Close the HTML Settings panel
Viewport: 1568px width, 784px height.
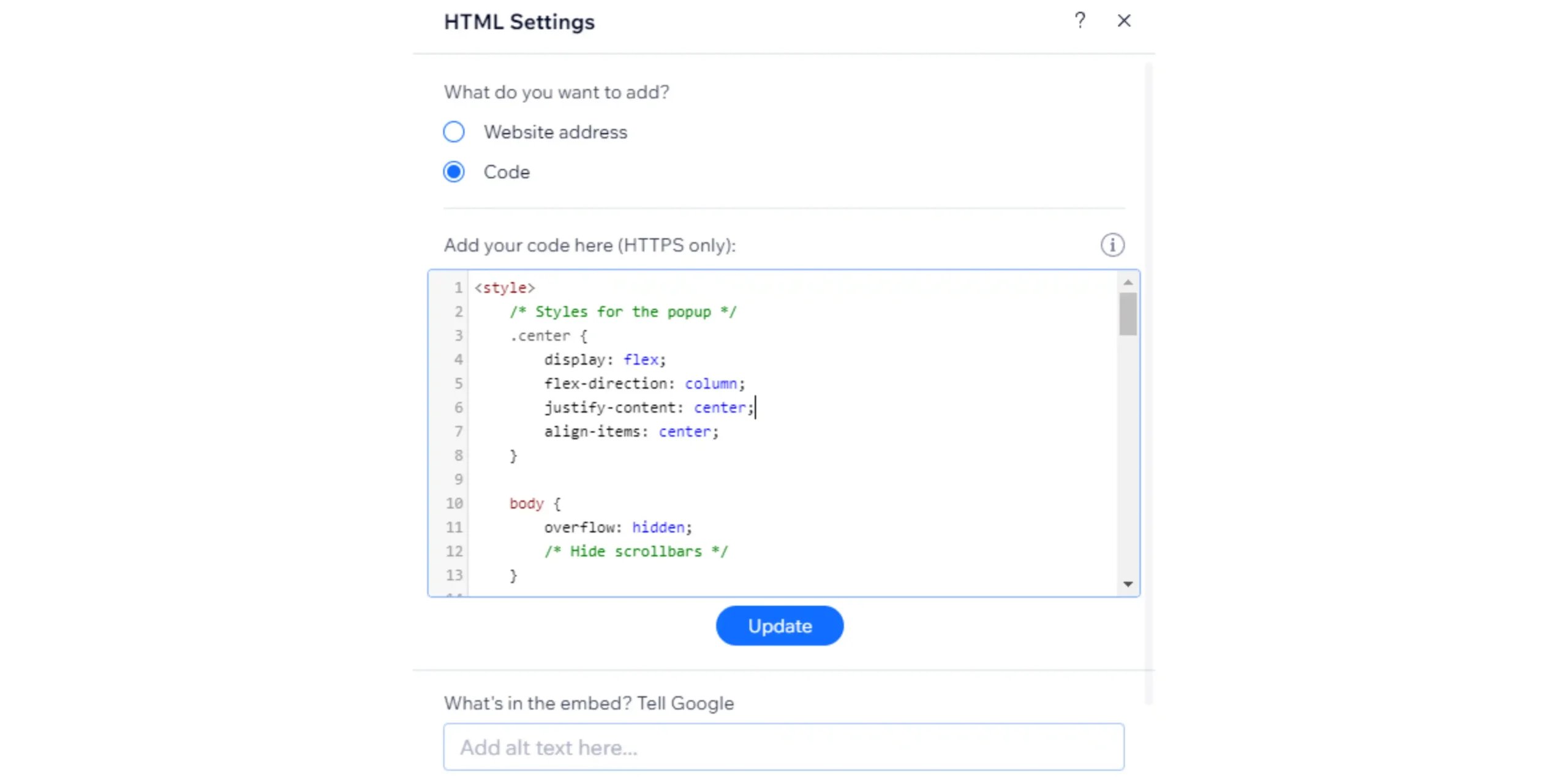point(1124,20)
